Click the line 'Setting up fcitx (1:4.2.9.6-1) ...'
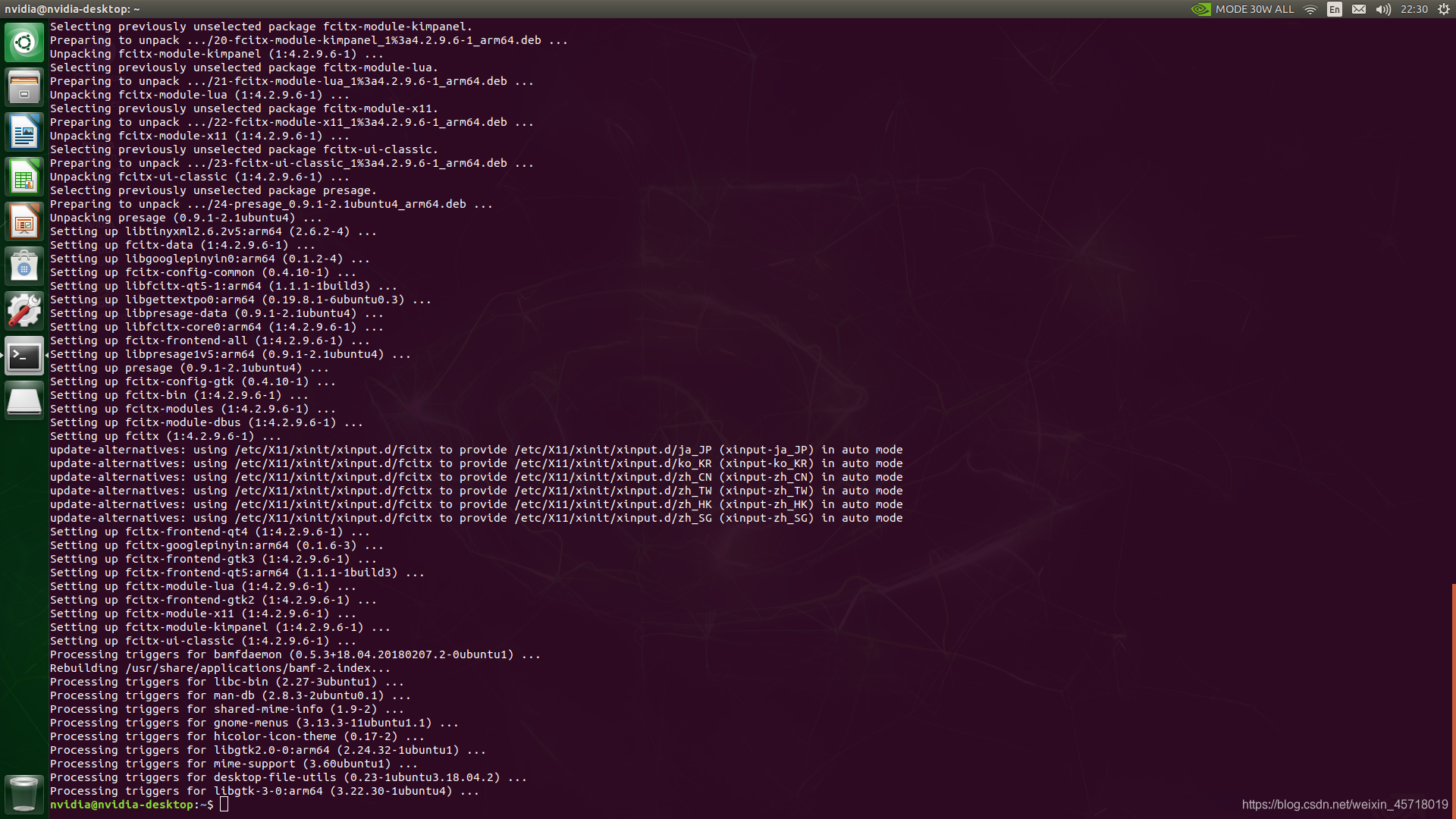 tap(165, 436)
